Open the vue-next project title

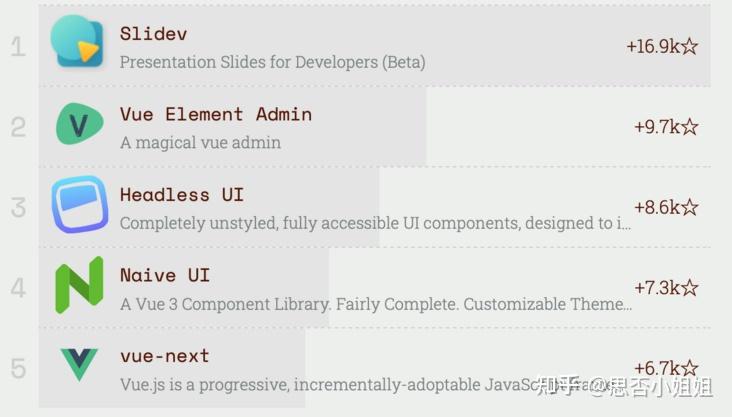[x=165, y=356]
